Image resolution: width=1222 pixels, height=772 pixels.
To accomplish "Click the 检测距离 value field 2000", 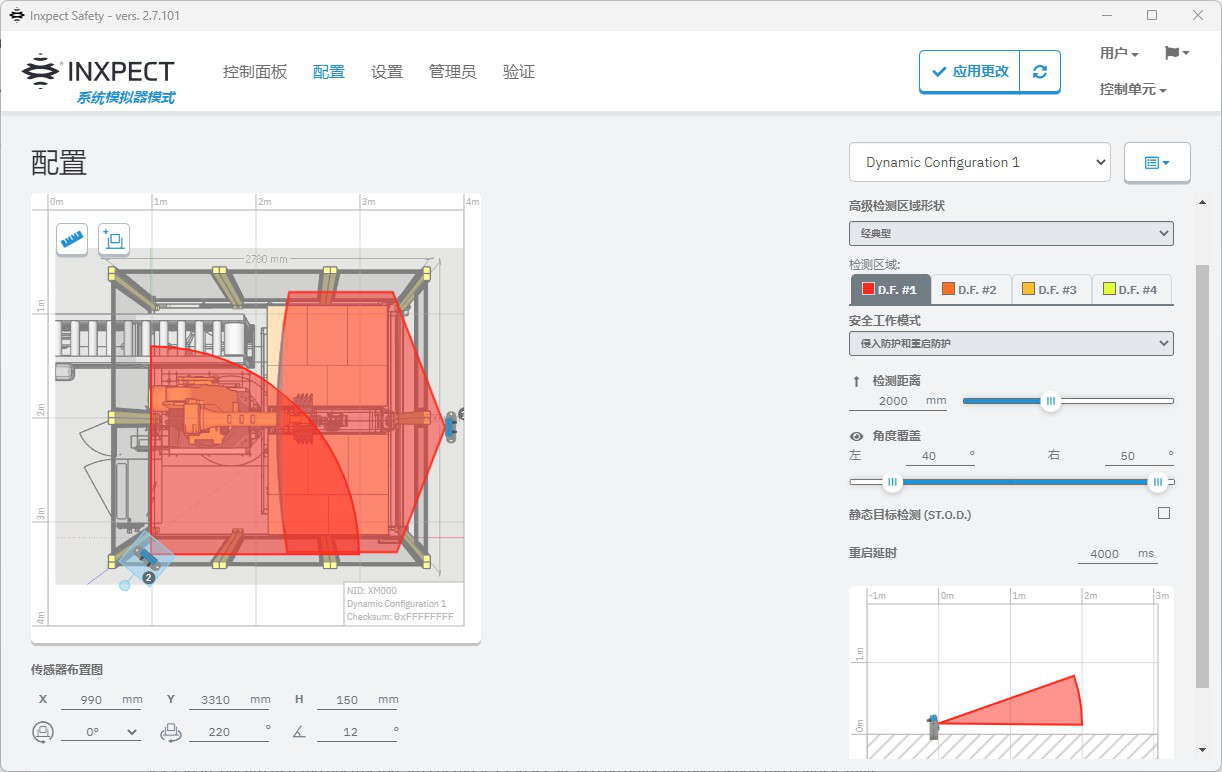I will [x=898, y=400].
